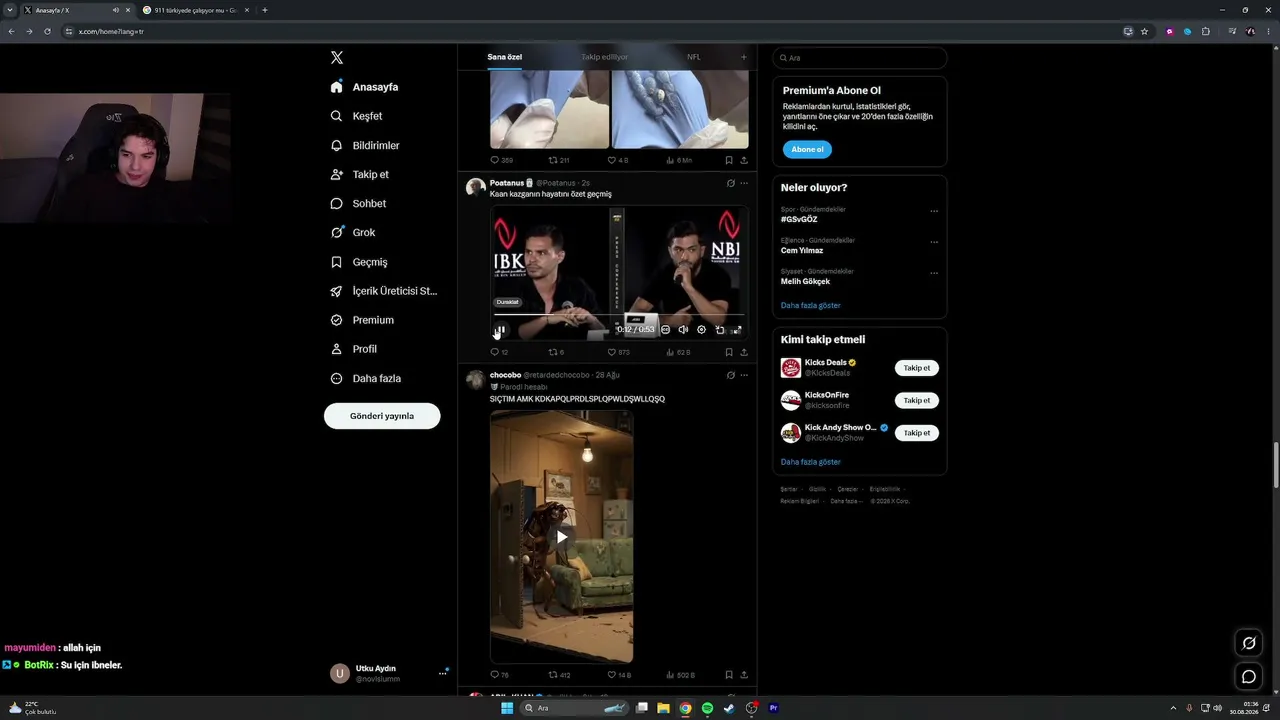Viewport: 1280px width, 720px height.
Task: Open Spotify from the taskbar
Action: click(x=707, y=708)
